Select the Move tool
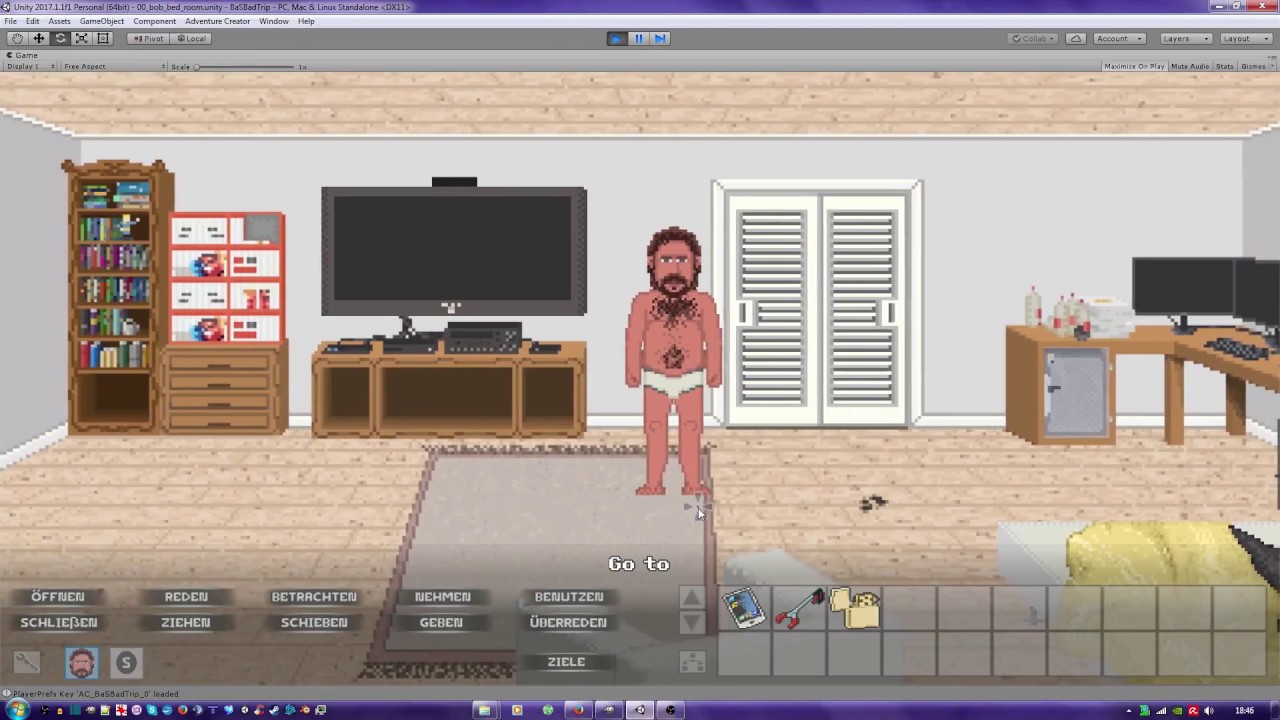The width and height of the screenshot is (1280, 720). tap(39, 38)
